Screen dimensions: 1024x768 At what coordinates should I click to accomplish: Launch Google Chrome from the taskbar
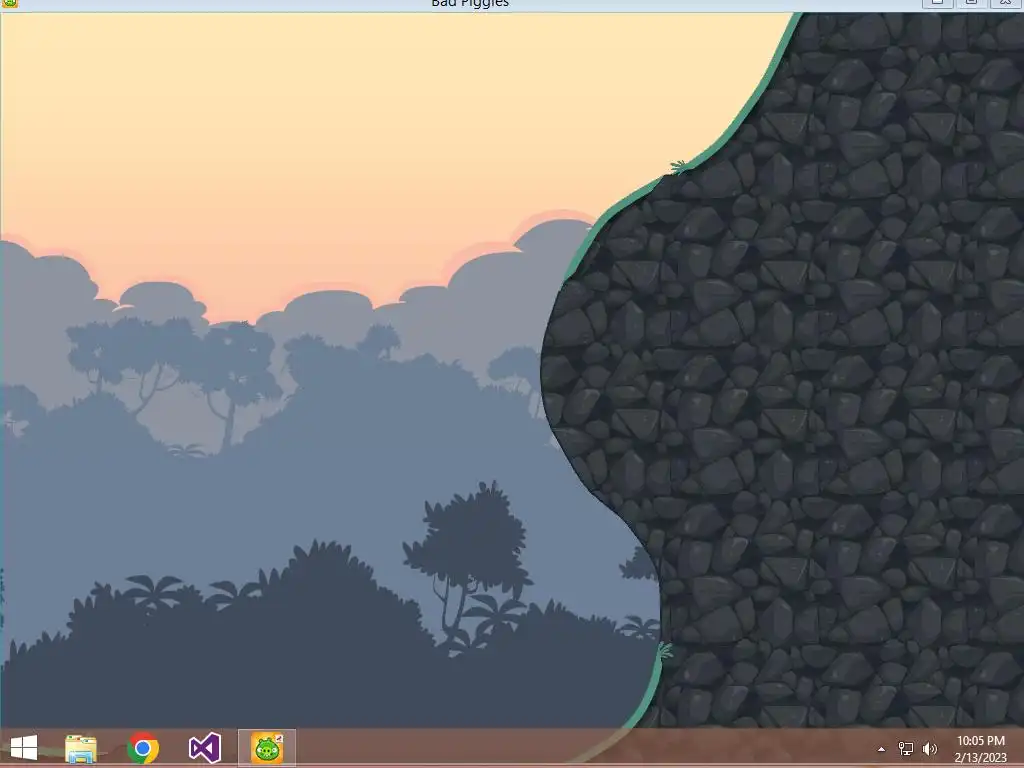coord(143,748)
